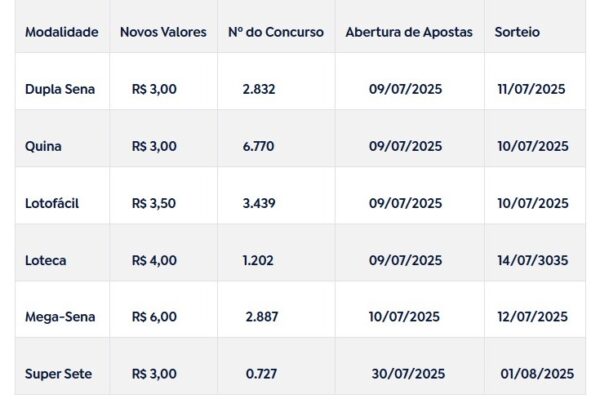The image size is (600, 403).
Task: Click the Novos Valores column header
Action: 163,32
